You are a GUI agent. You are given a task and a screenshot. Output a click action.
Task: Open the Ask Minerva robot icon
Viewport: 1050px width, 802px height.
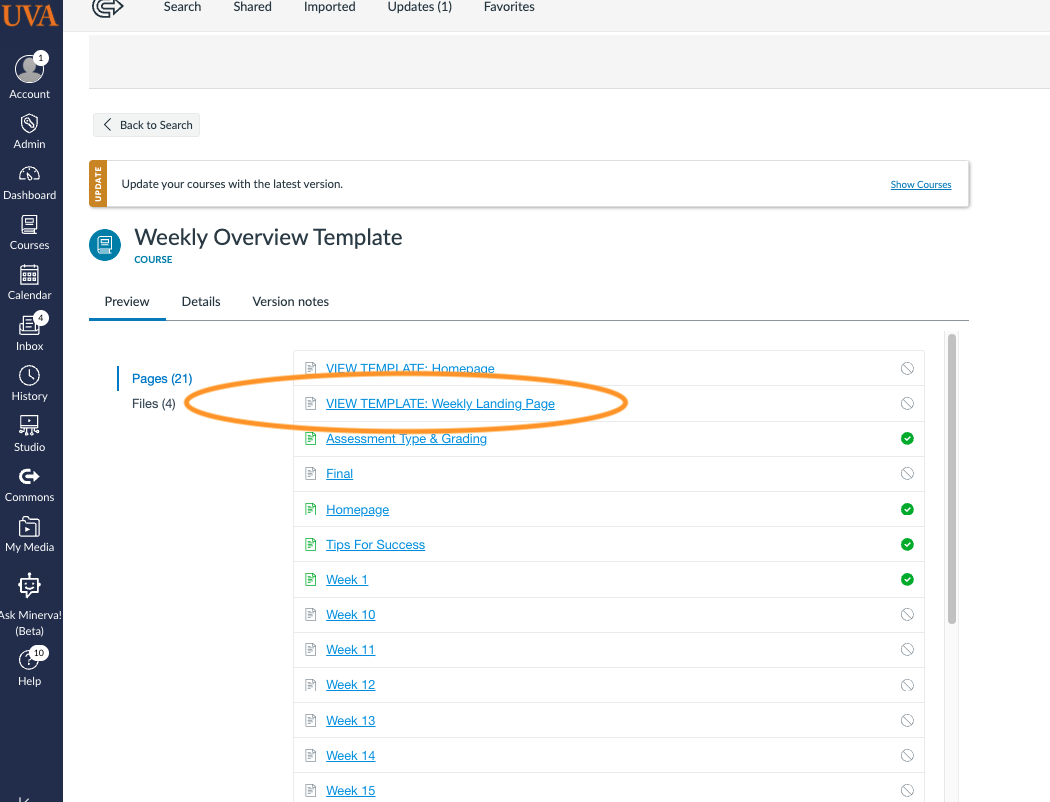pos(29,586)
